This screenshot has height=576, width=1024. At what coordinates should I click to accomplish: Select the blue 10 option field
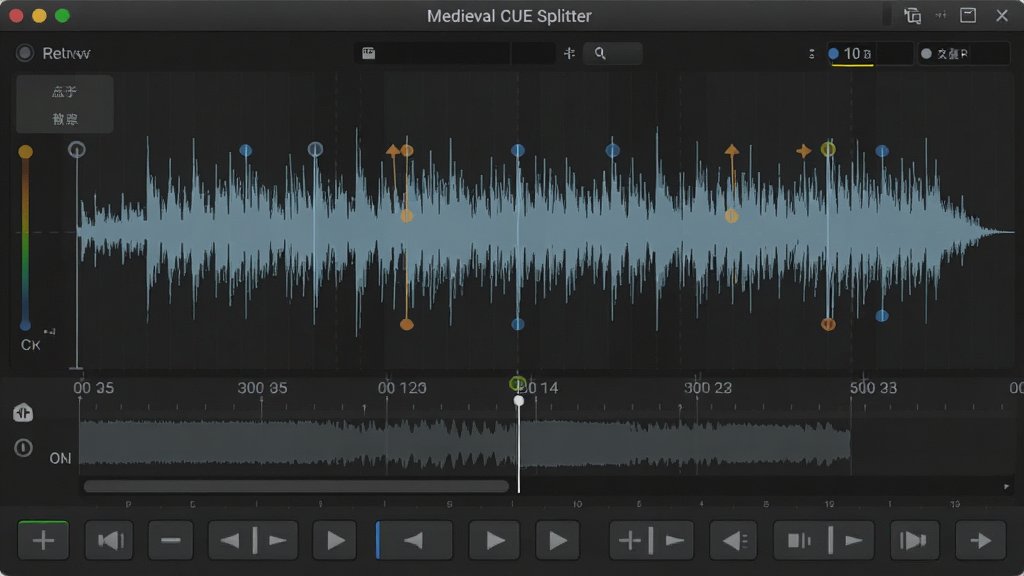click(869, 54)
